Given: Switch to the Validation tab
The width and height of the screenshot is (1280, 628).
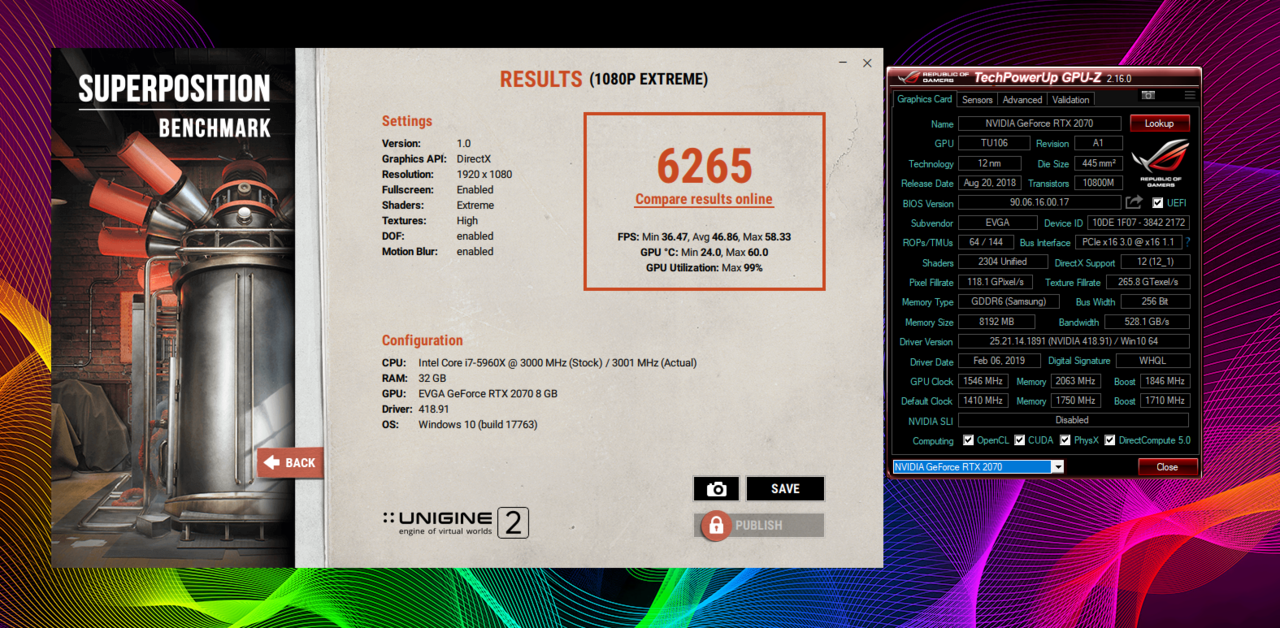Looking at the screenshot, I should (x=1071, y=100).
